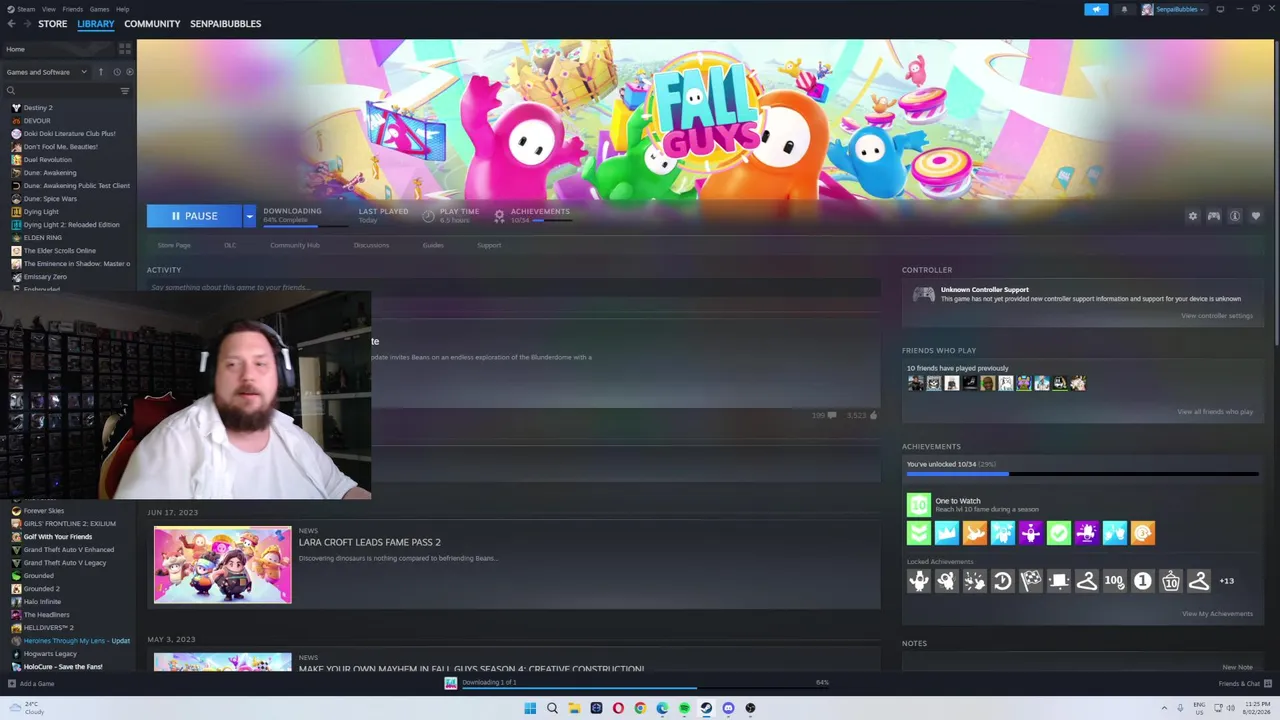Viewport: 1280px width, 720px height.
Task: Click Add a Game
Action: (x=31, y=684)
